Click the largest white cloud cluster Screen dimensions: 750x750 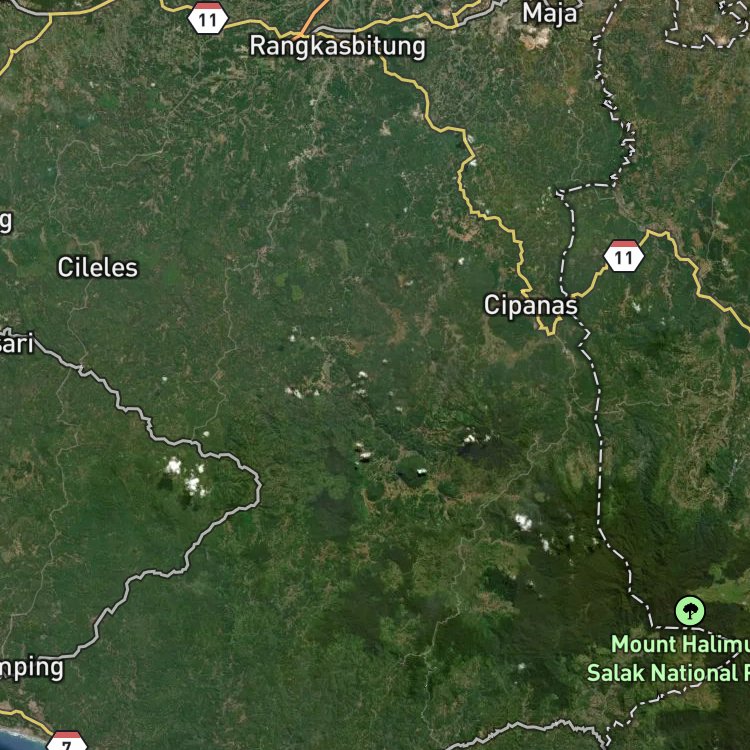[x=186, y=477]
